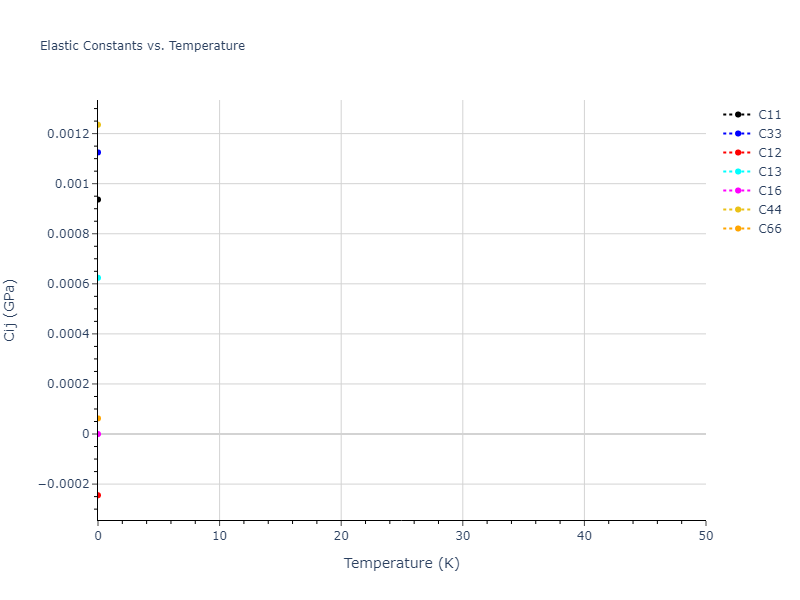Click the orange C66 legend marker
This screenshot has height=600, width=800.
(x=738, y=229)
